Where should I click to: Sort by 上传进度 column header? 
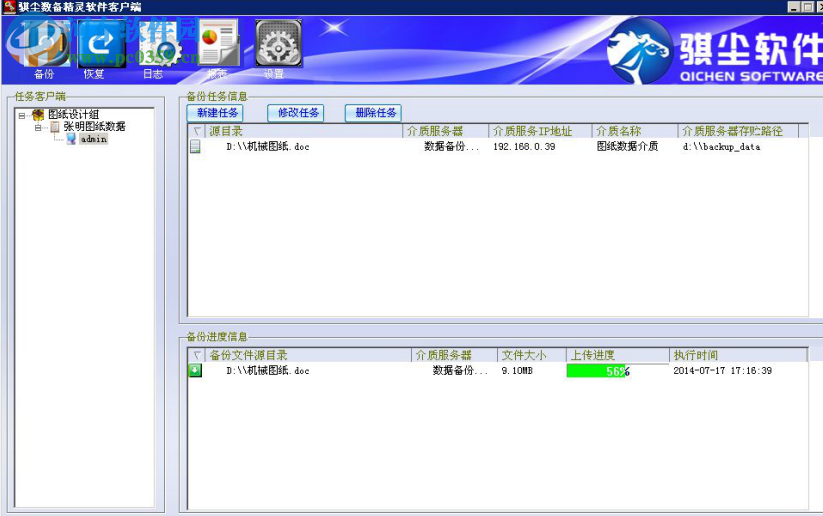[x=617, y=355]
